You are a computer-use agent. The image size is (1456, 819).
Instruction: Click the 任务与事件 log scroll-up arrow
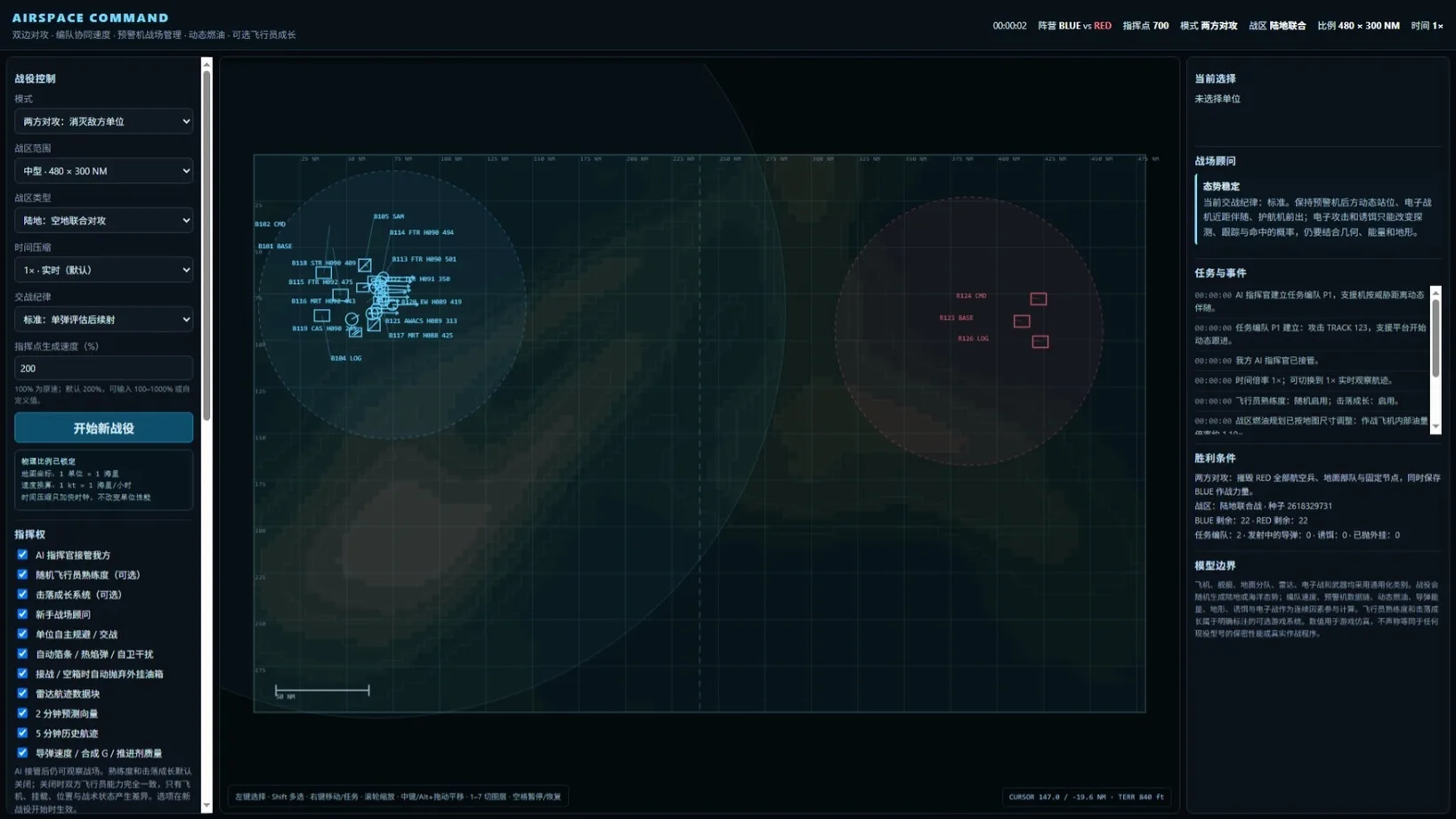coord(1436,293)
